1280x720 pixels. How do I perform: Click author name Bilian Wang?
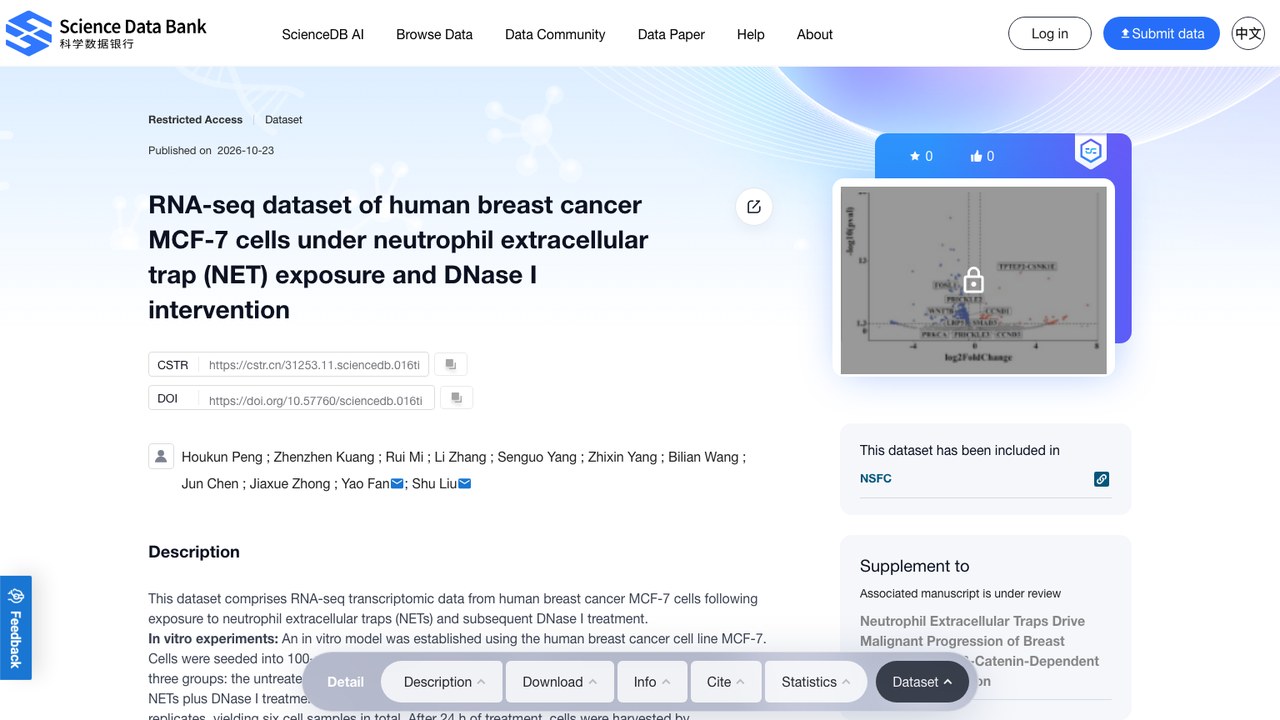tap(704, 457)
